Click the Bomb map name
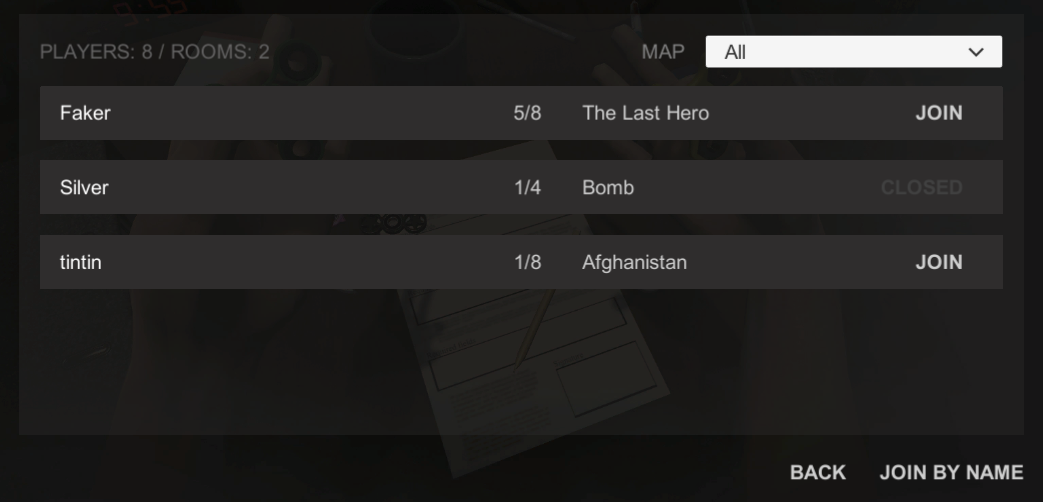The width and height of the screenshot is (1043, 502). (x=608, y=188)
